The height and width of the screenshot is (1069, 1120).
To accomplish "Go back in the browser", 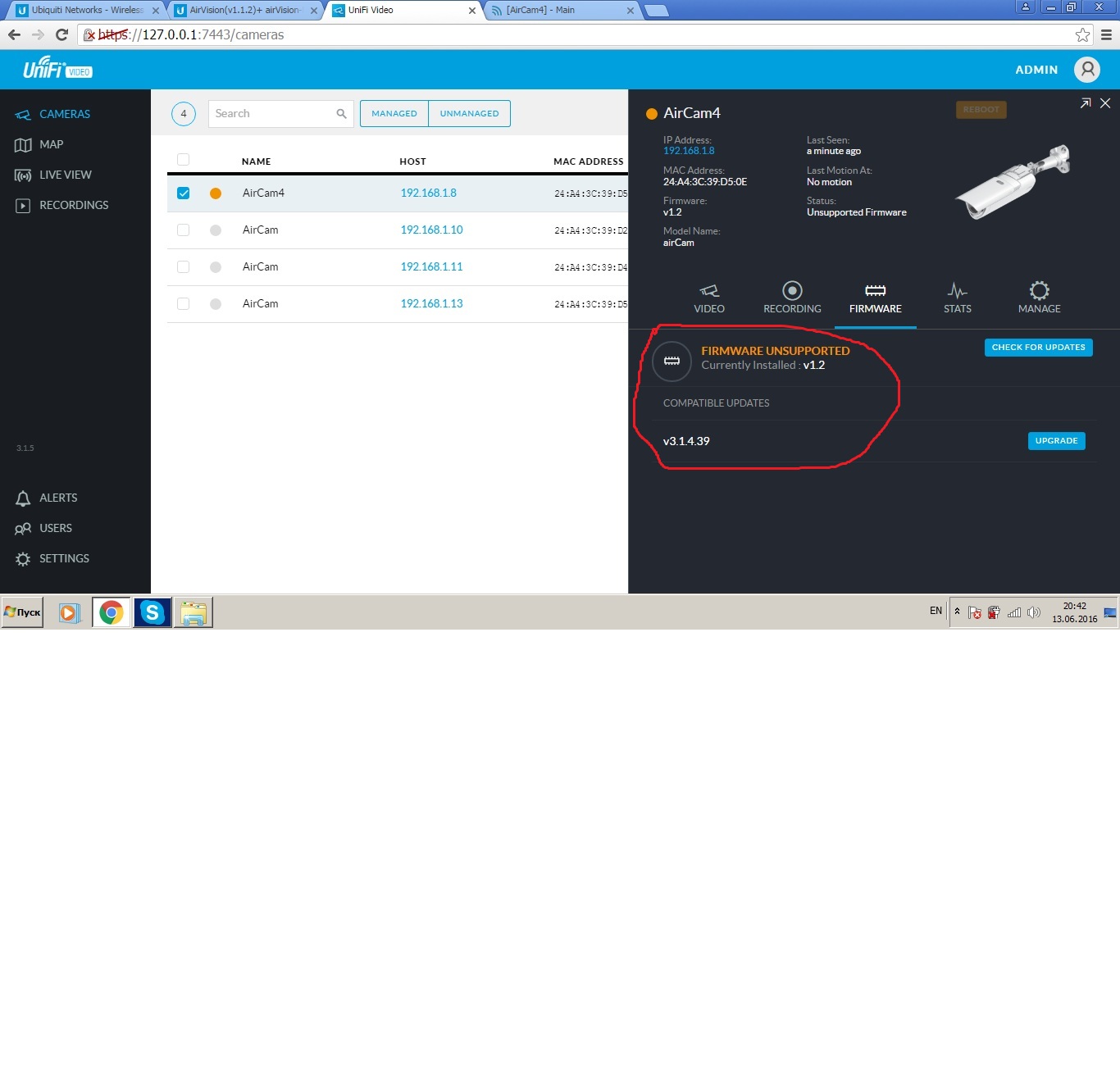I will click(14, 34).
